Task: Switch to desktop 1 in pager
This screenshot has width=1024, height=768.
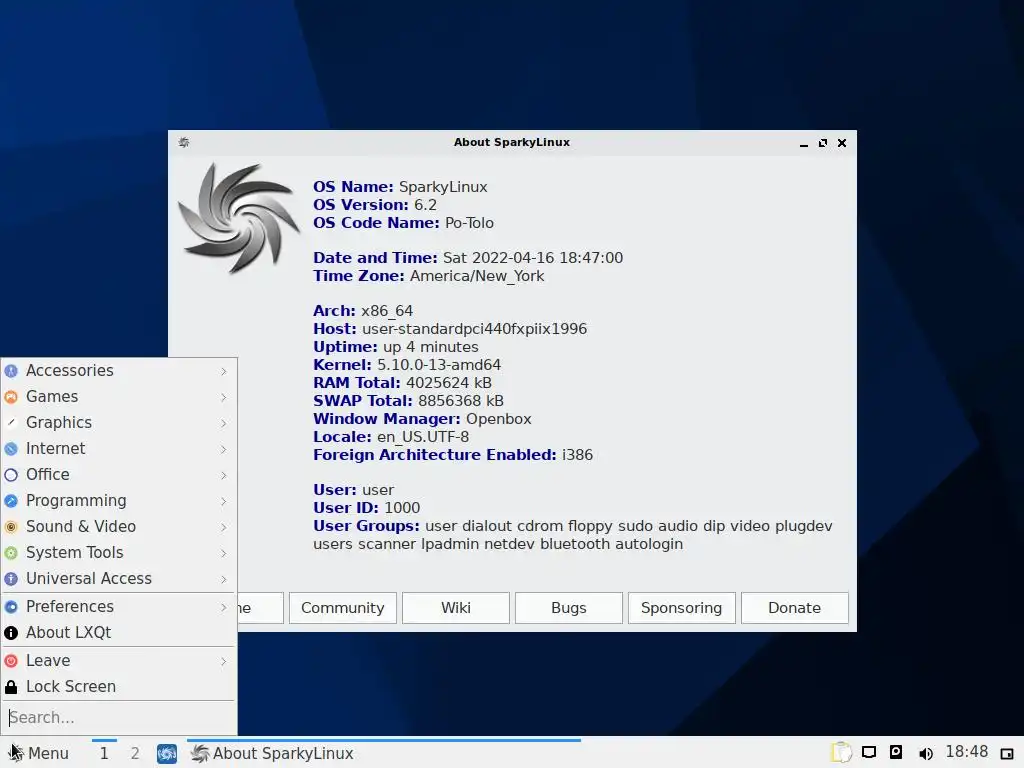Action: click(x=104, y=753)
